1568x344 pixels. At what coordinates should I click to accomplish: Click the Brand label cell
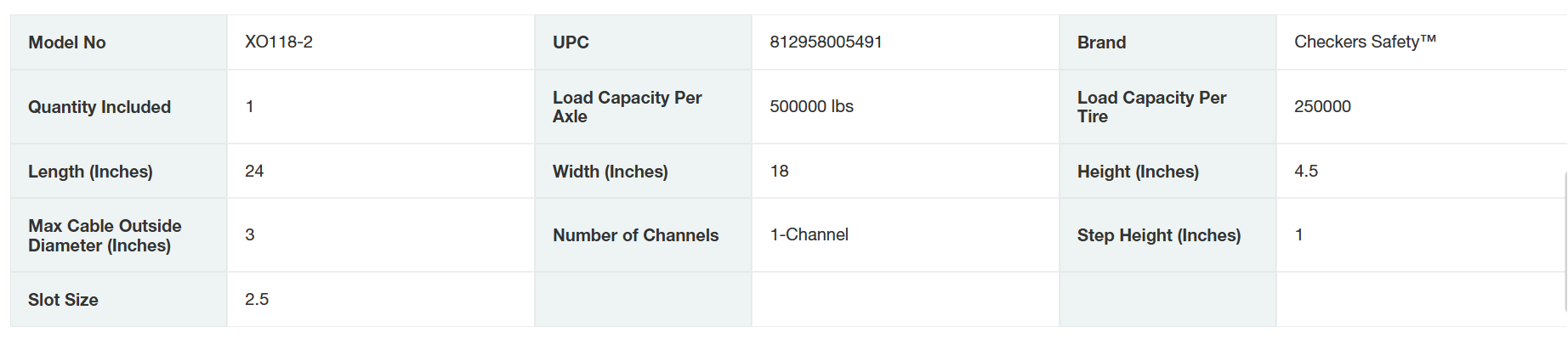click(x=1101, y=42)
